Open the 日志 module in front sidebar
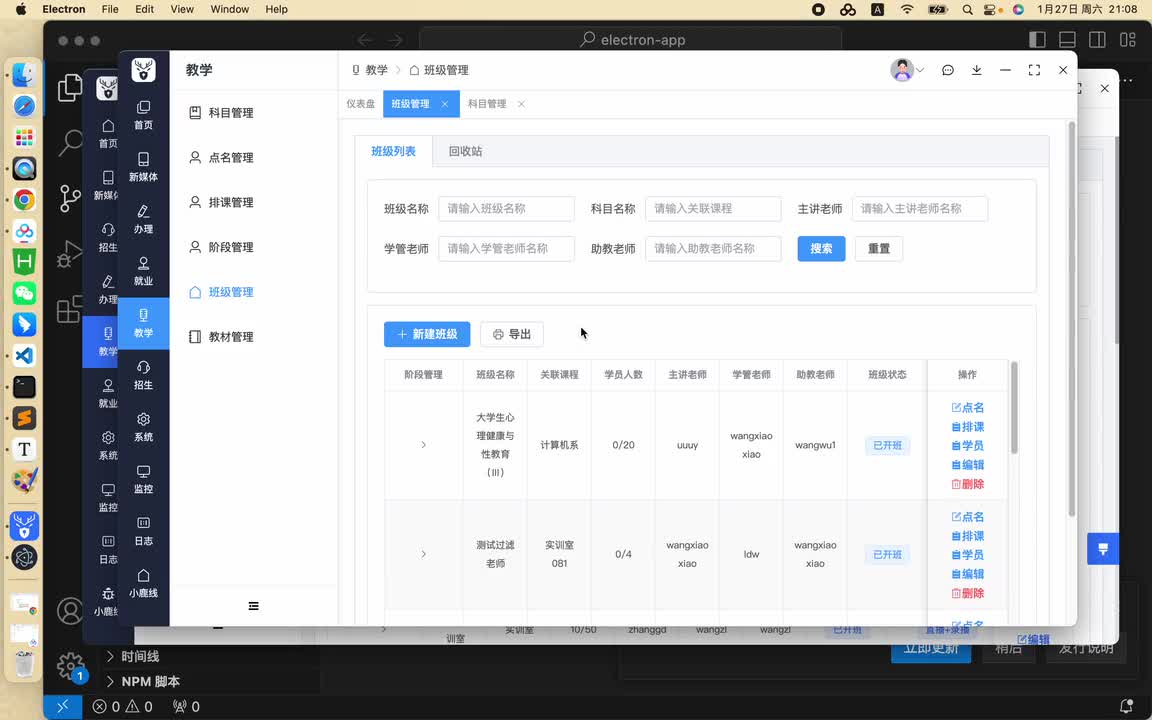1152x720 pixels. (x=143, y=531)
